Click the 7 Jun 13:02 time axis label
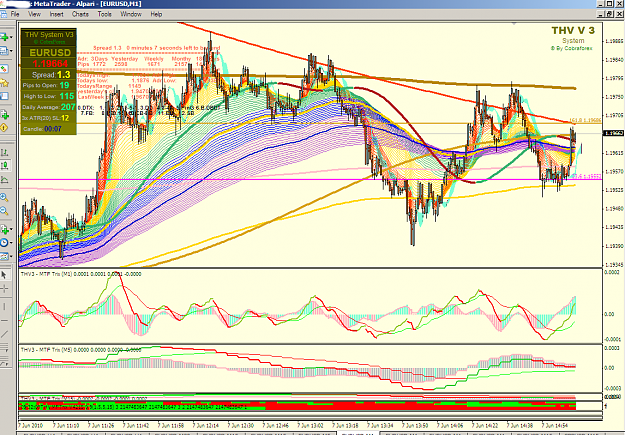Image resolution: width=625 pixels, height=435 pixels. click(x=311, y=425)
